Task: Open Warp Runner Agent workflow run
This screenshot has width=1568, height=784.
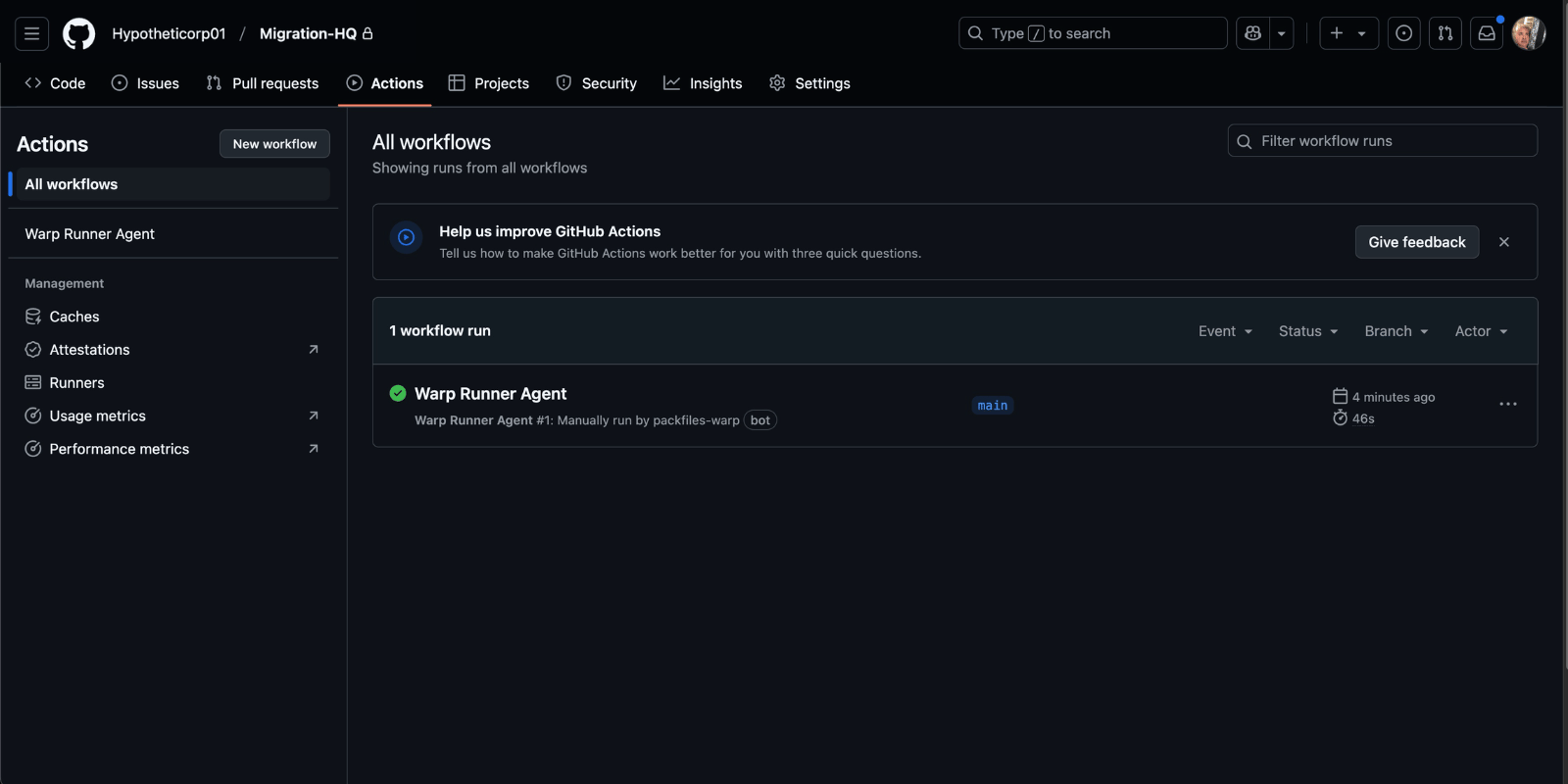Action: coord(490,394)
